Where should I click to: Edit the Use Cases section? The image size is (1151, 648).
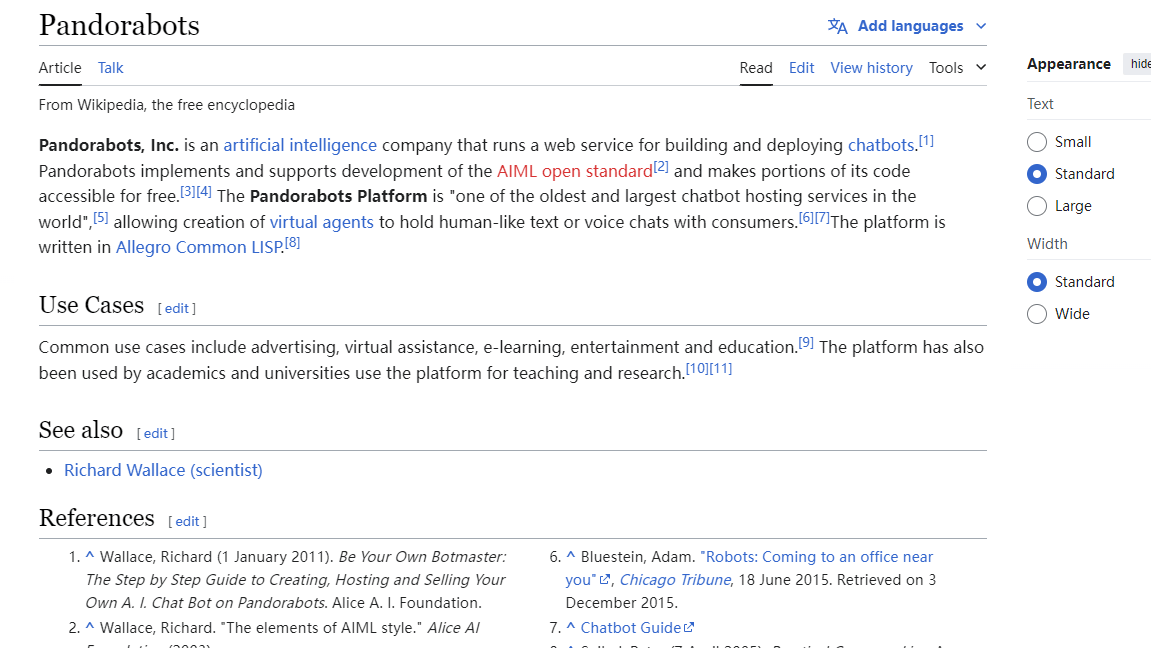point(177,308)
